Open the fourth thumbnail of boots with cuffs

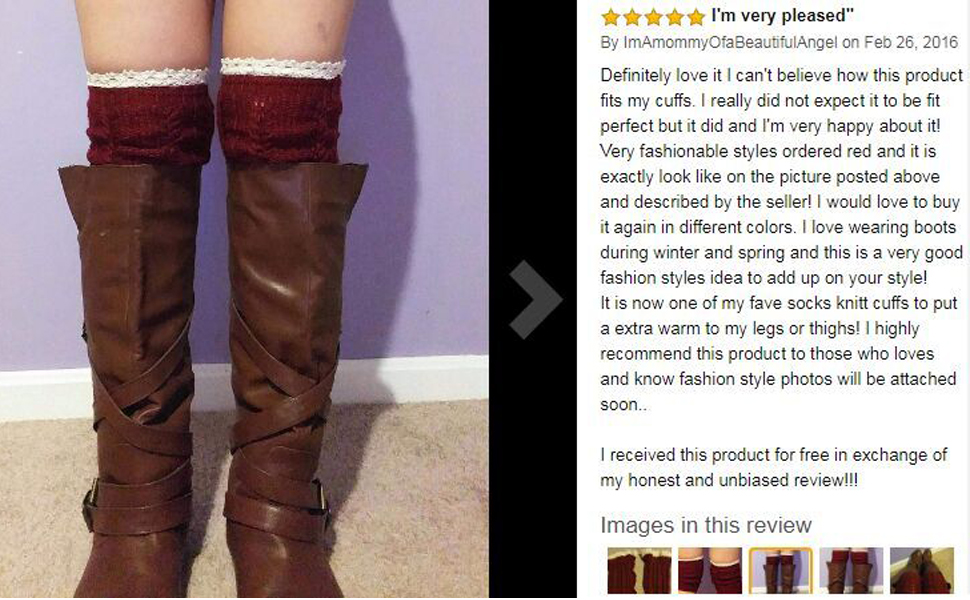coord(851,570)
